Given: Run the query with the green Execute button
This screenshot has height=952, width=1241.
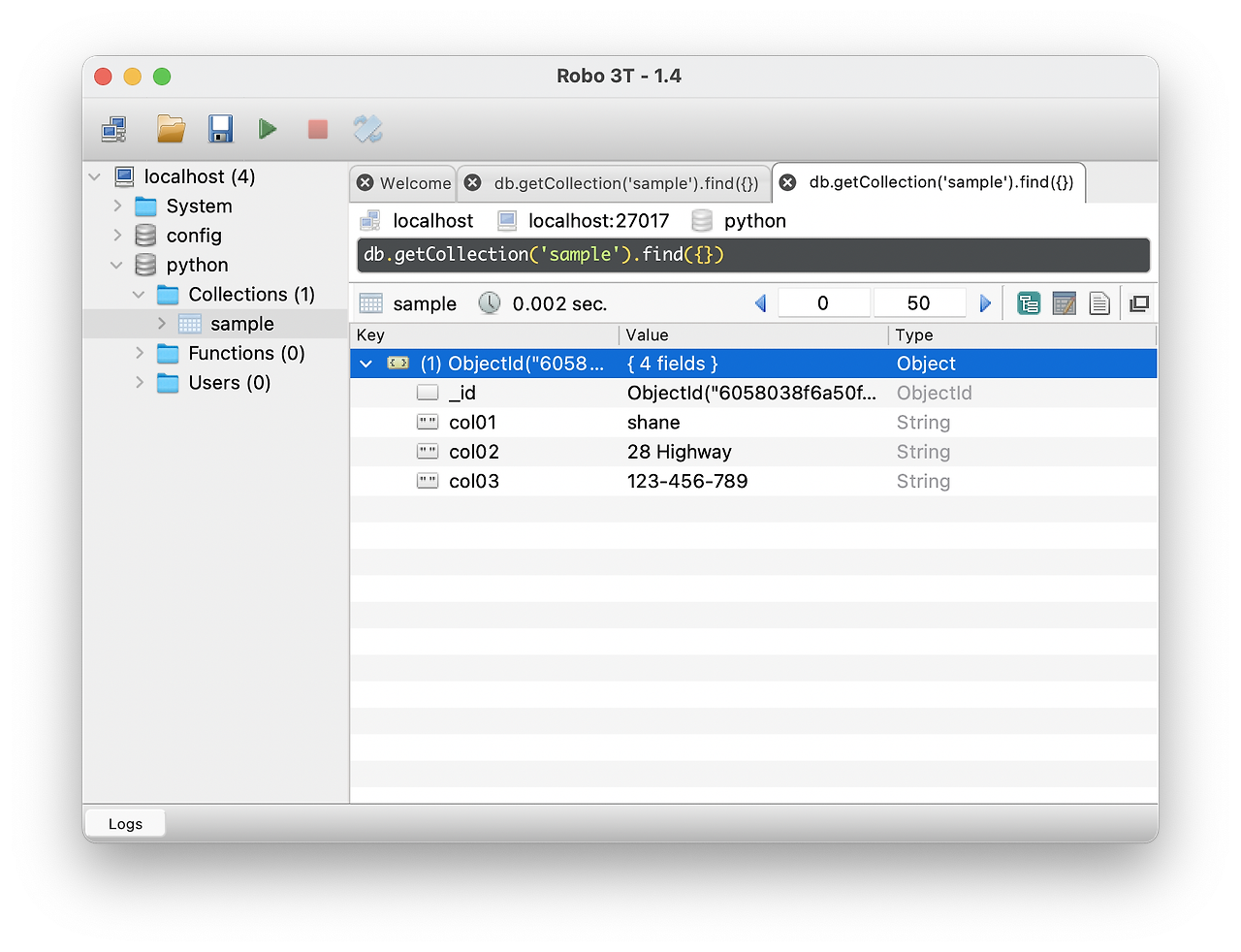Looking at the screenshot, I should coord(269,129).
